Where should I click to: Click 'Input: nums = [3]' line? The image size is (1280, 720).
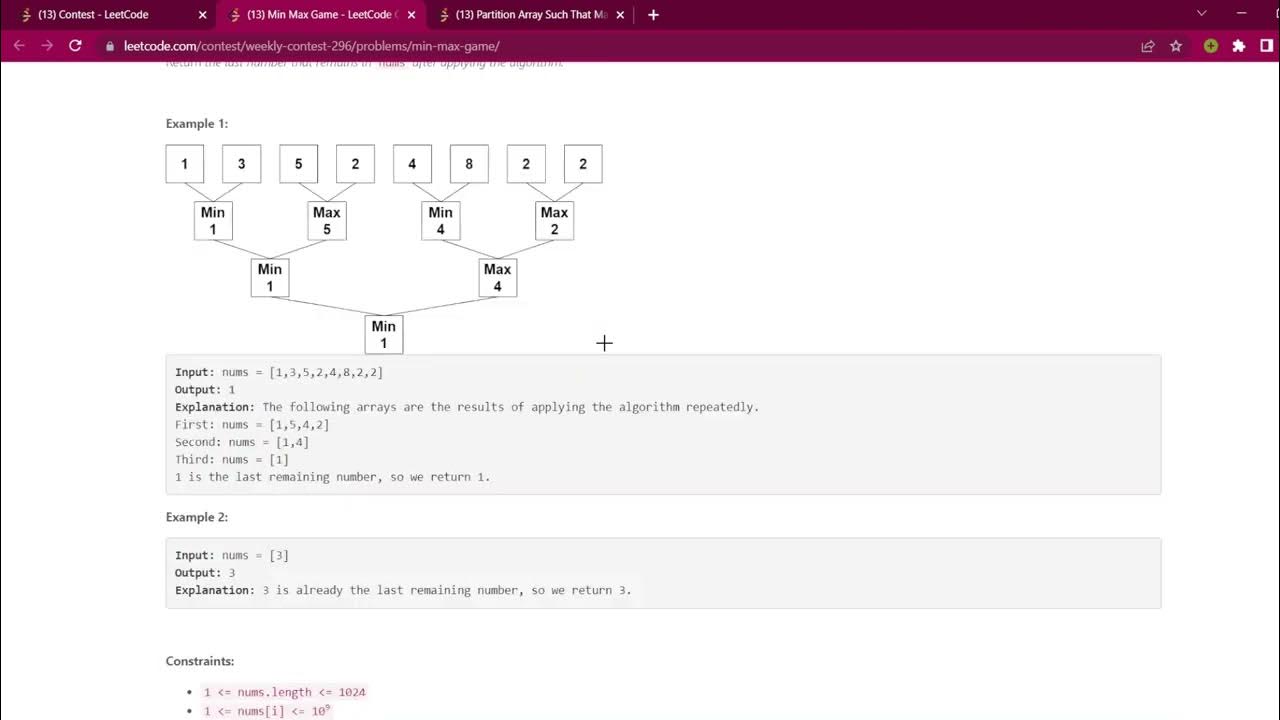click(232, 555)
